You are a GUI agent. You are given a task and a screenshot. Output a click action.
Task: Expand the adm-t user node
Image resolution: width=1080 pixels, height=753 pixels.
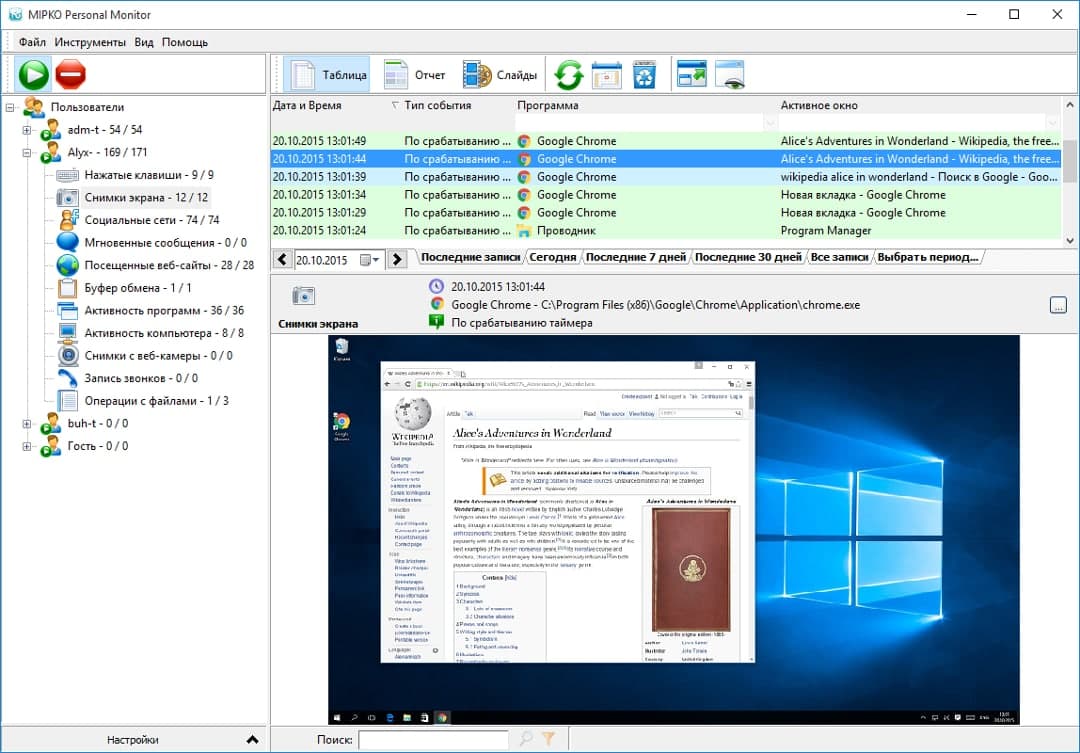(x=27, y=130)
